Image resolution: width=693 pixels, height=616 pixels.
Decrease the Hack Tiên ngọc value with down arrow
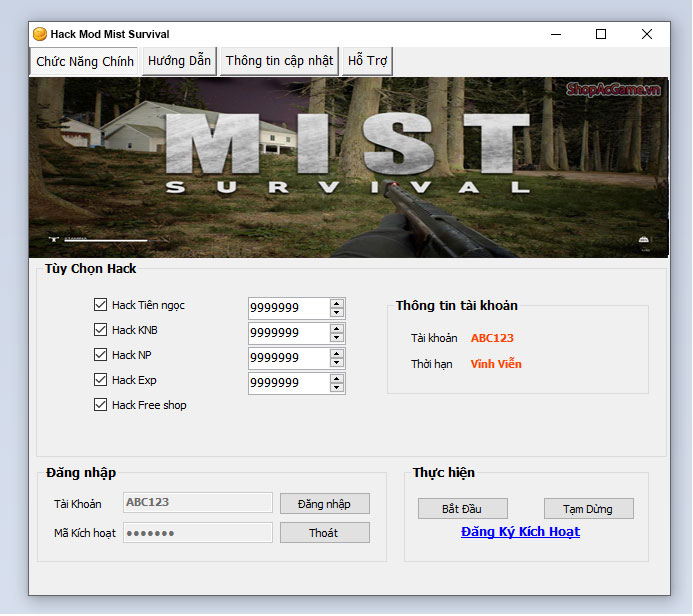click(337, 312)
